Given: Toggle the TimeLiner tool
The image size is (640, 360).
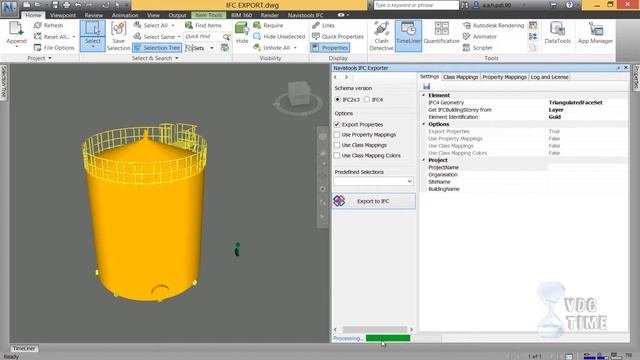Looking at the screenshot, I should [x=408, y=36].
